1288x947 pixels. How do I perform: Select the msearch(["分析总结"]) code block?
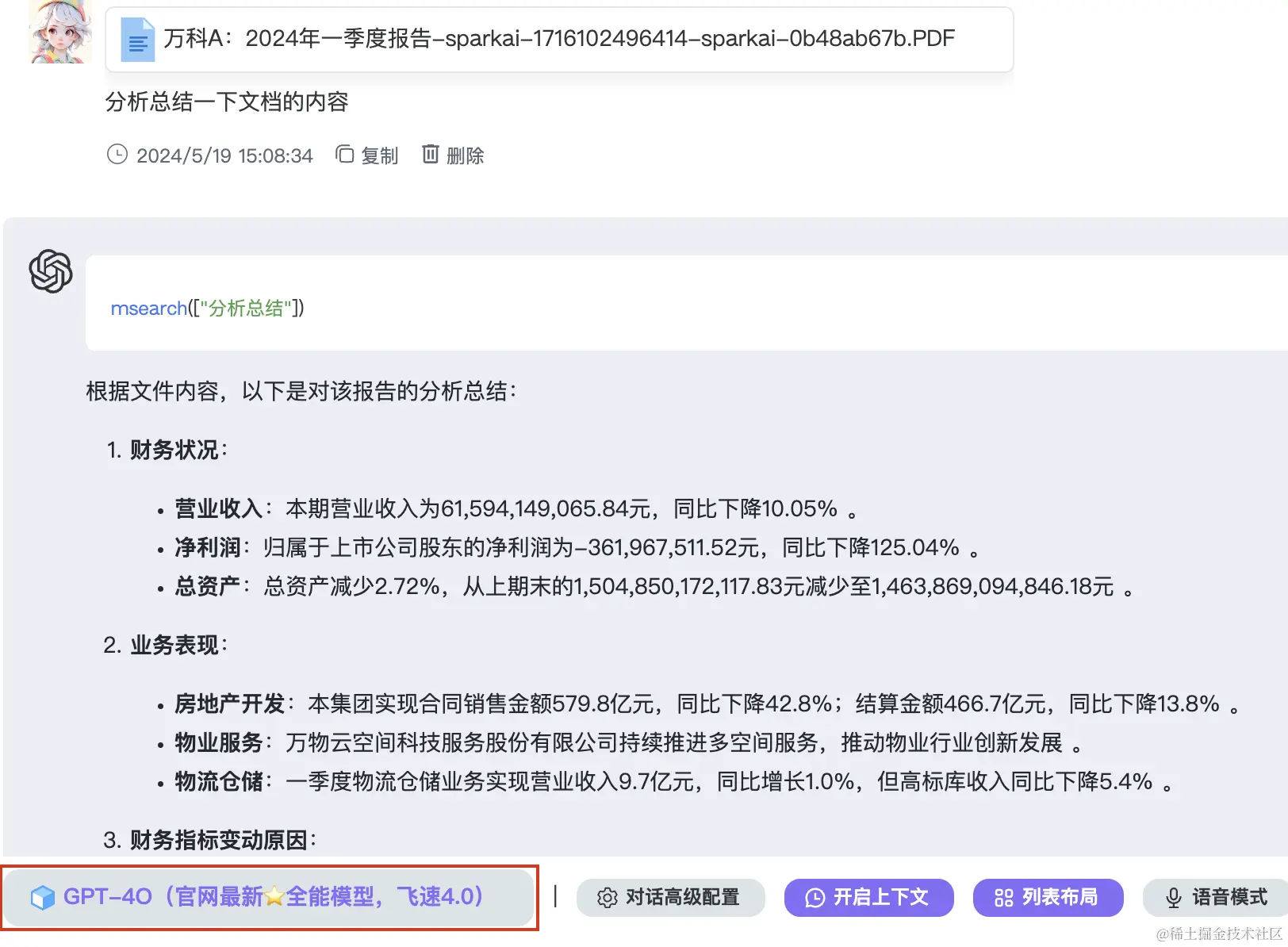(x=686, y=303)
